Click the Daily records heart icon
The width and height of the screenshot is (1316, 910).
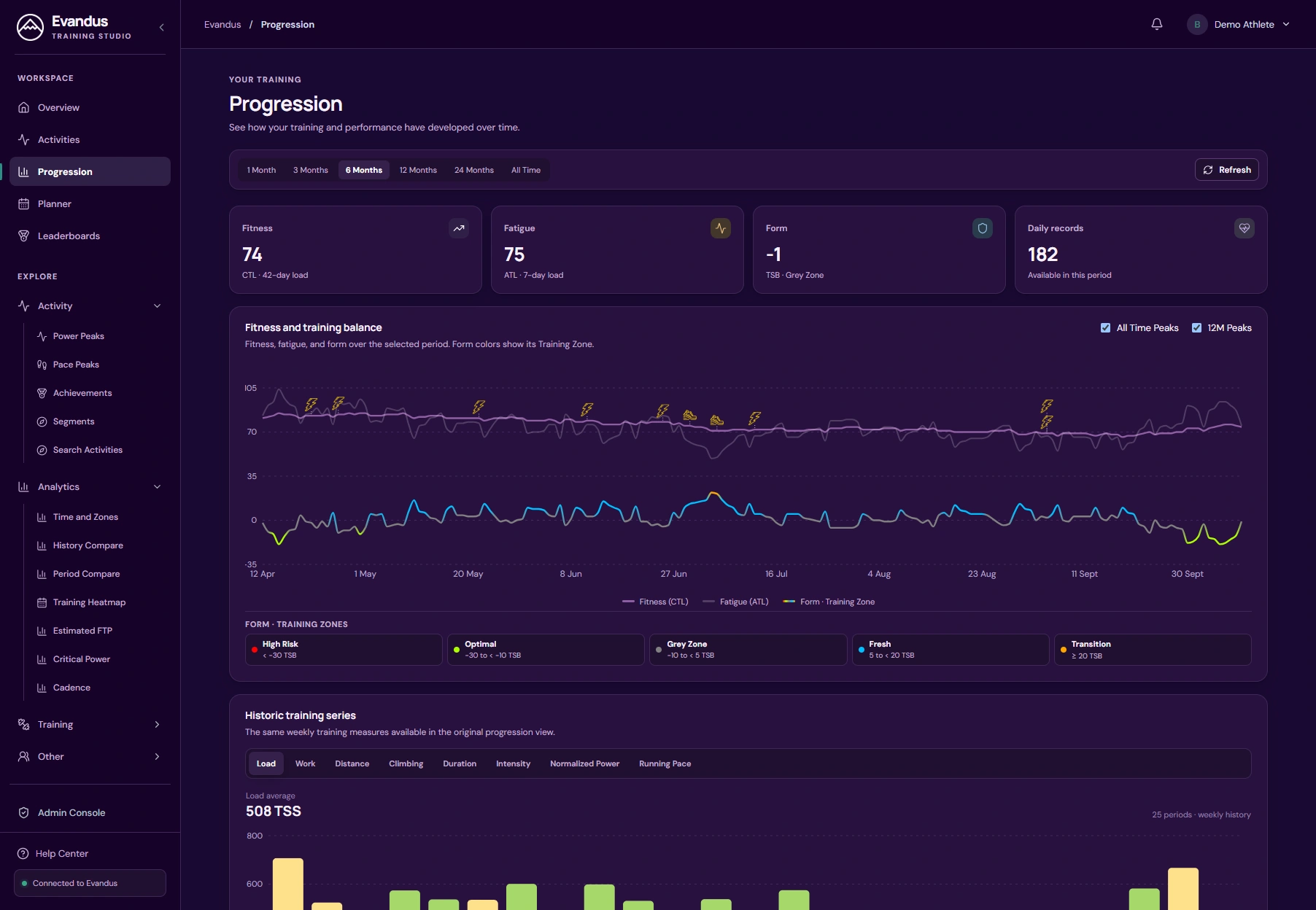coord(1245,228)
